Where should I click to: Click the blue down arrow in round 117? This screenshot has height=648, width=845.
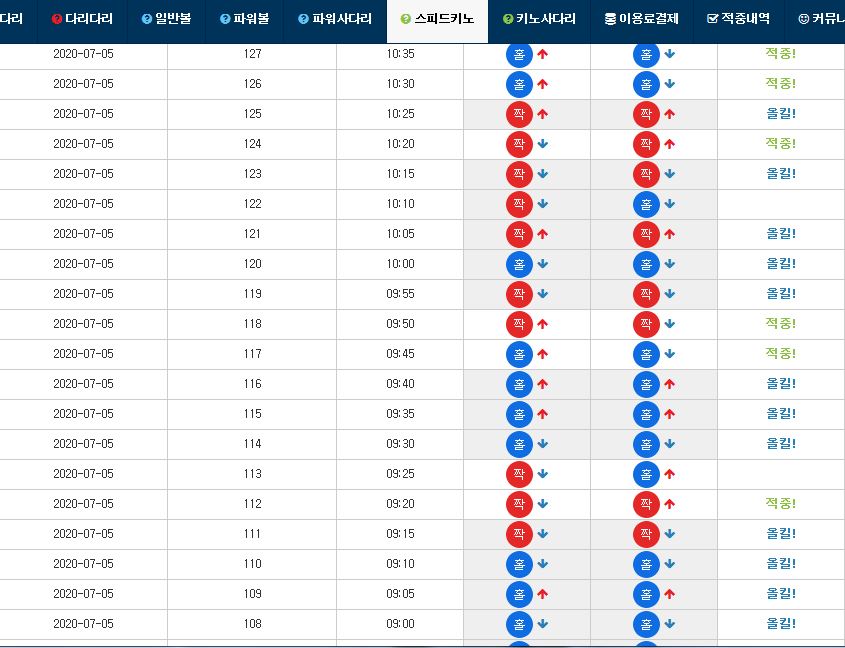(x=669, y=354)
